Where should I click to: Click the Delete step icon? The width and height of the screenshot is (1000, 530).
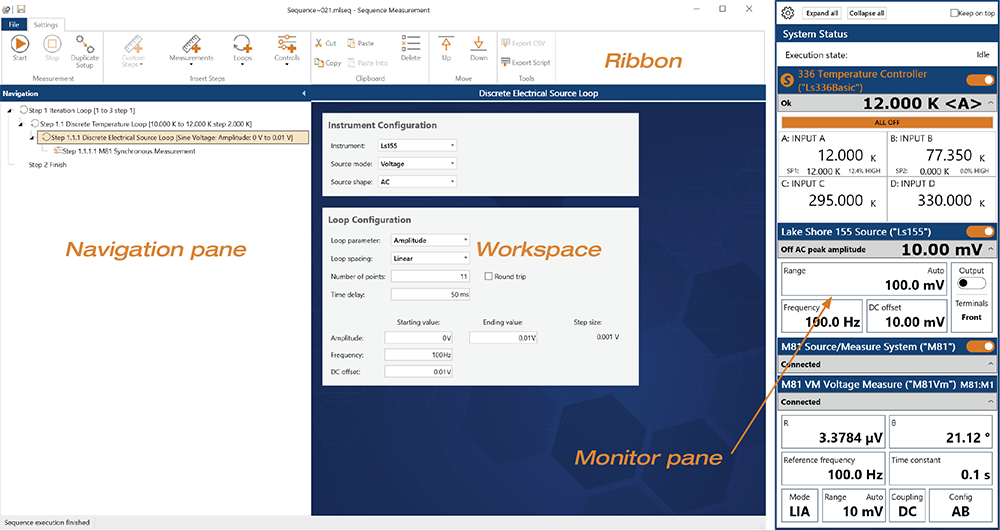[410, 47]
